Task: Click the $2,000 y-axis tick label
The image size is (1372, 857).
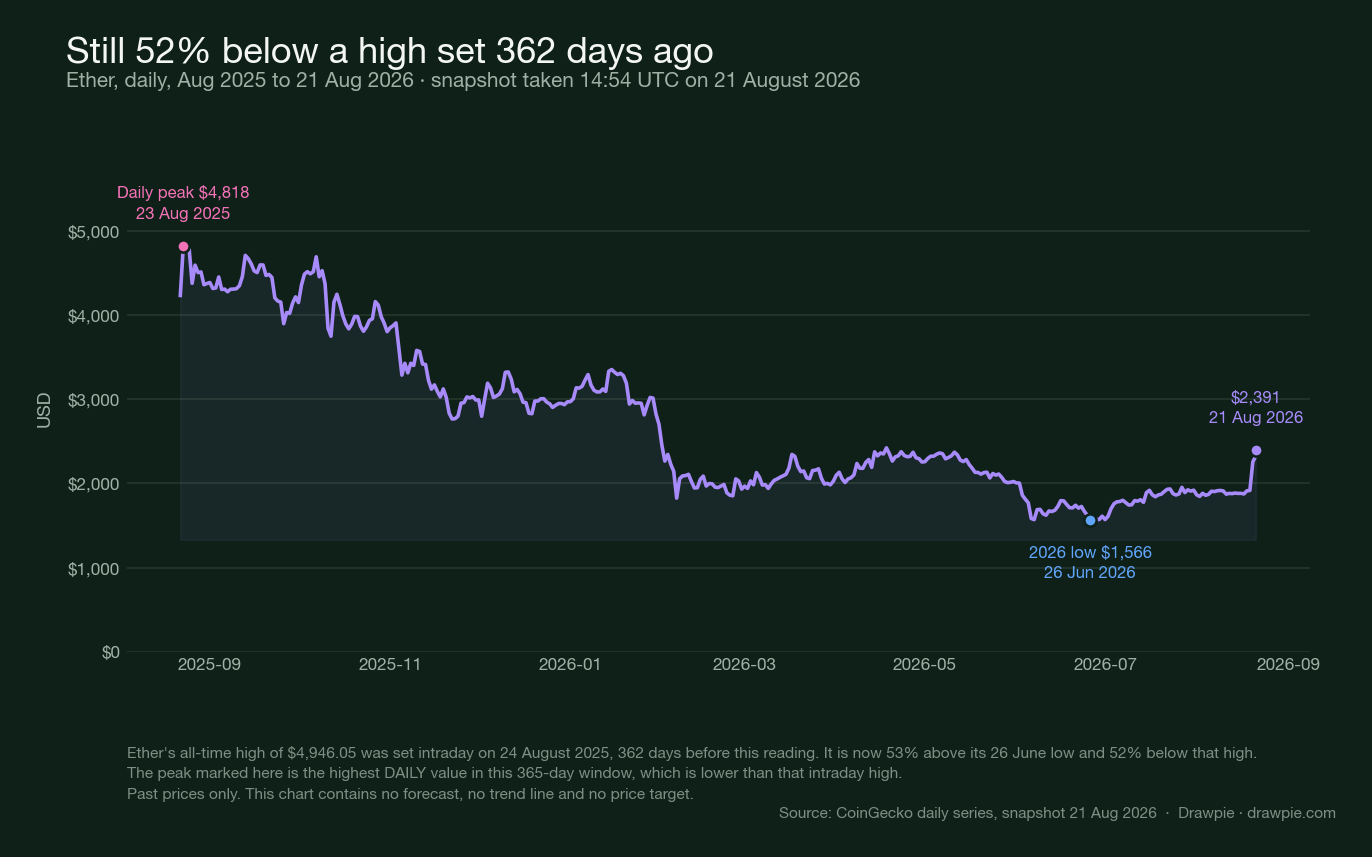Action: tap(94, 484)
